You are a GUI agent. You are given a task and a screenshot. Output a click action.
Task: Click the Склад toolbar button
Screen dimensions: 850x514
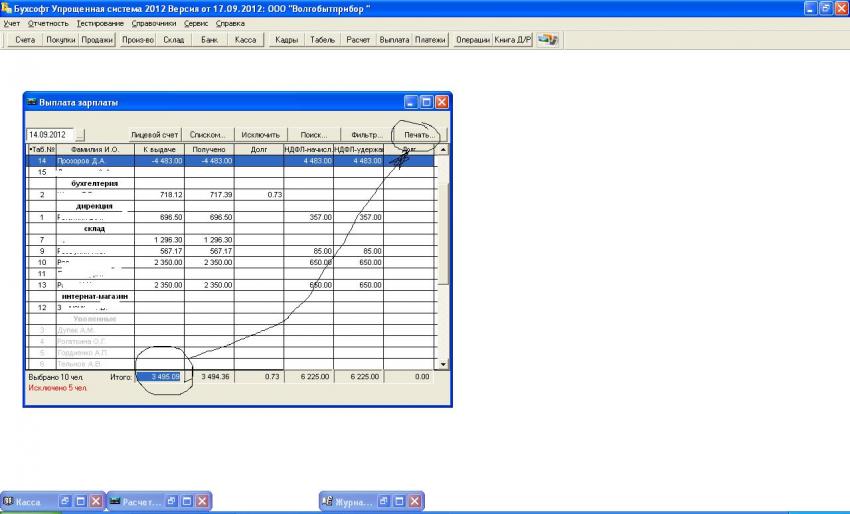pos(174,40)
